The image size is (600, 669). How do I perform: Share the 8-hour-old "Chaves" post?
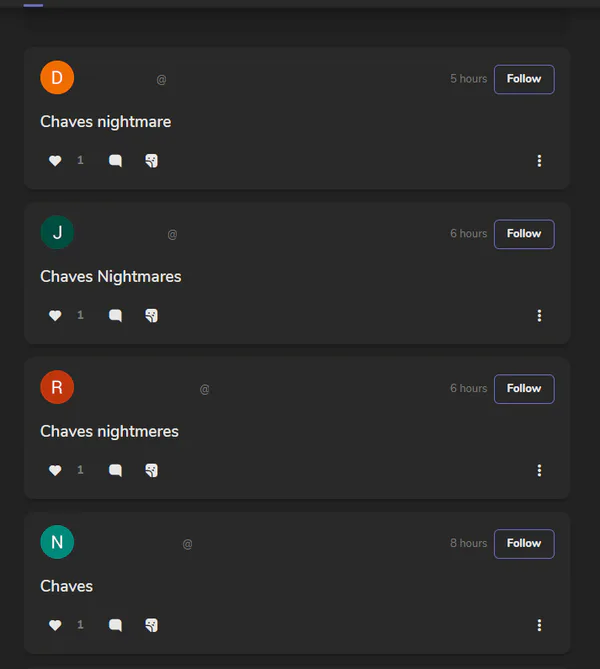click(x=151, y=626)
